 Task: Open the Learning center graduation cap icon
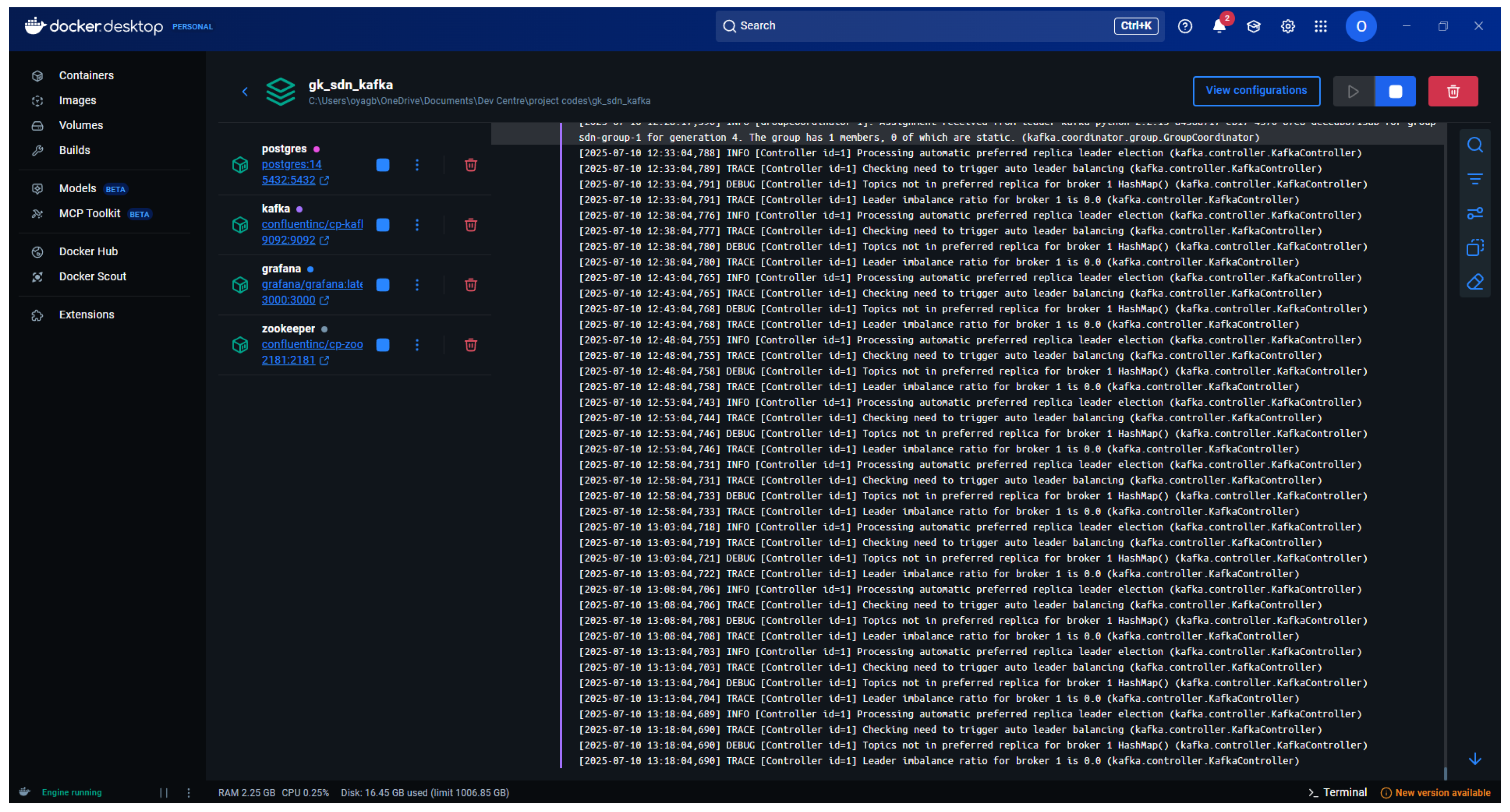click(x=1253, y=26)
